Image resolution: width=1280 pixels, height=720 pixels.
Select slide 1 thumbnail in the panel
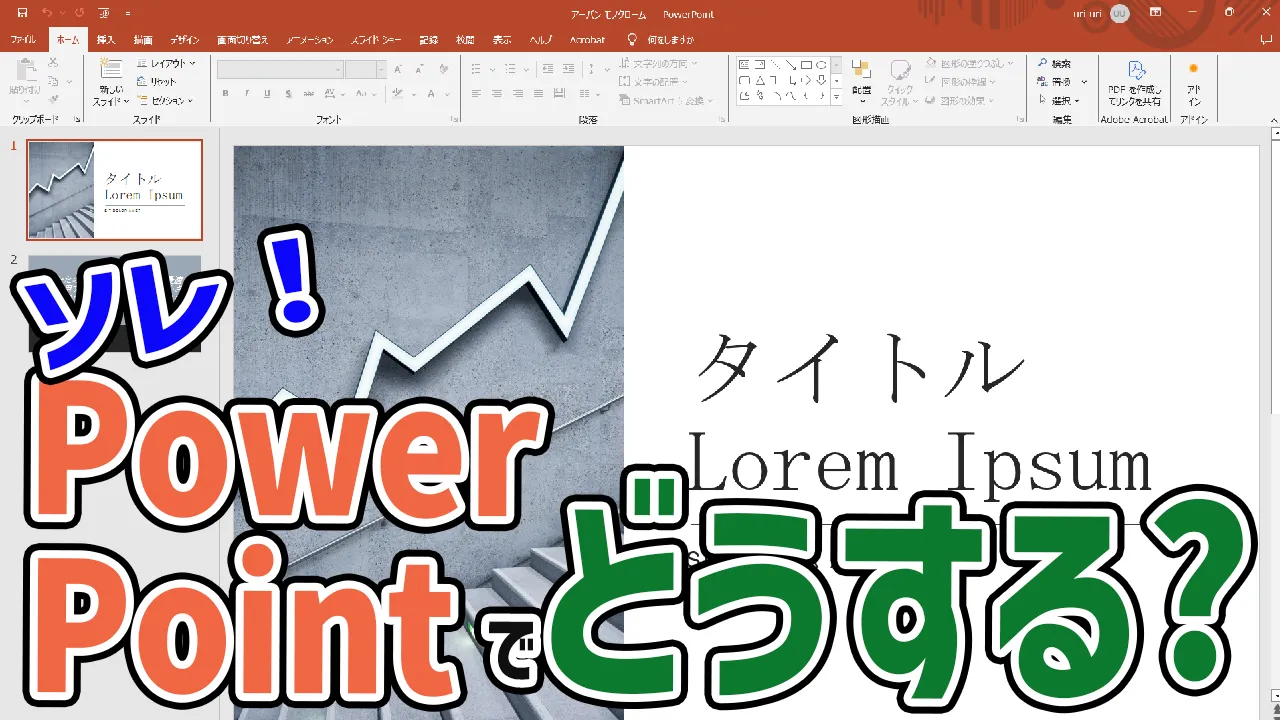tap(114, 189)
